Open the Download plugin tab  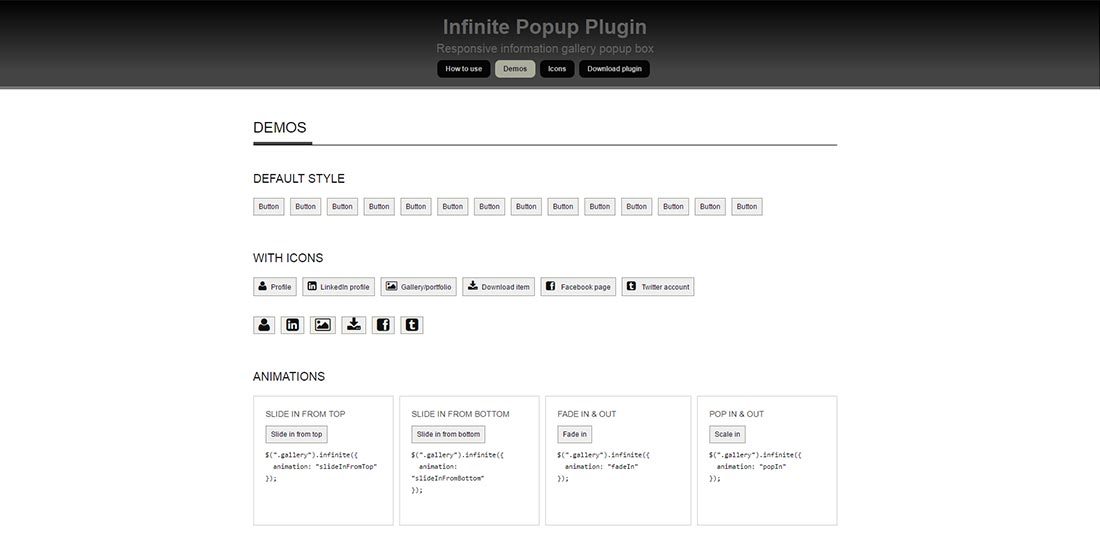pos(615,69)
